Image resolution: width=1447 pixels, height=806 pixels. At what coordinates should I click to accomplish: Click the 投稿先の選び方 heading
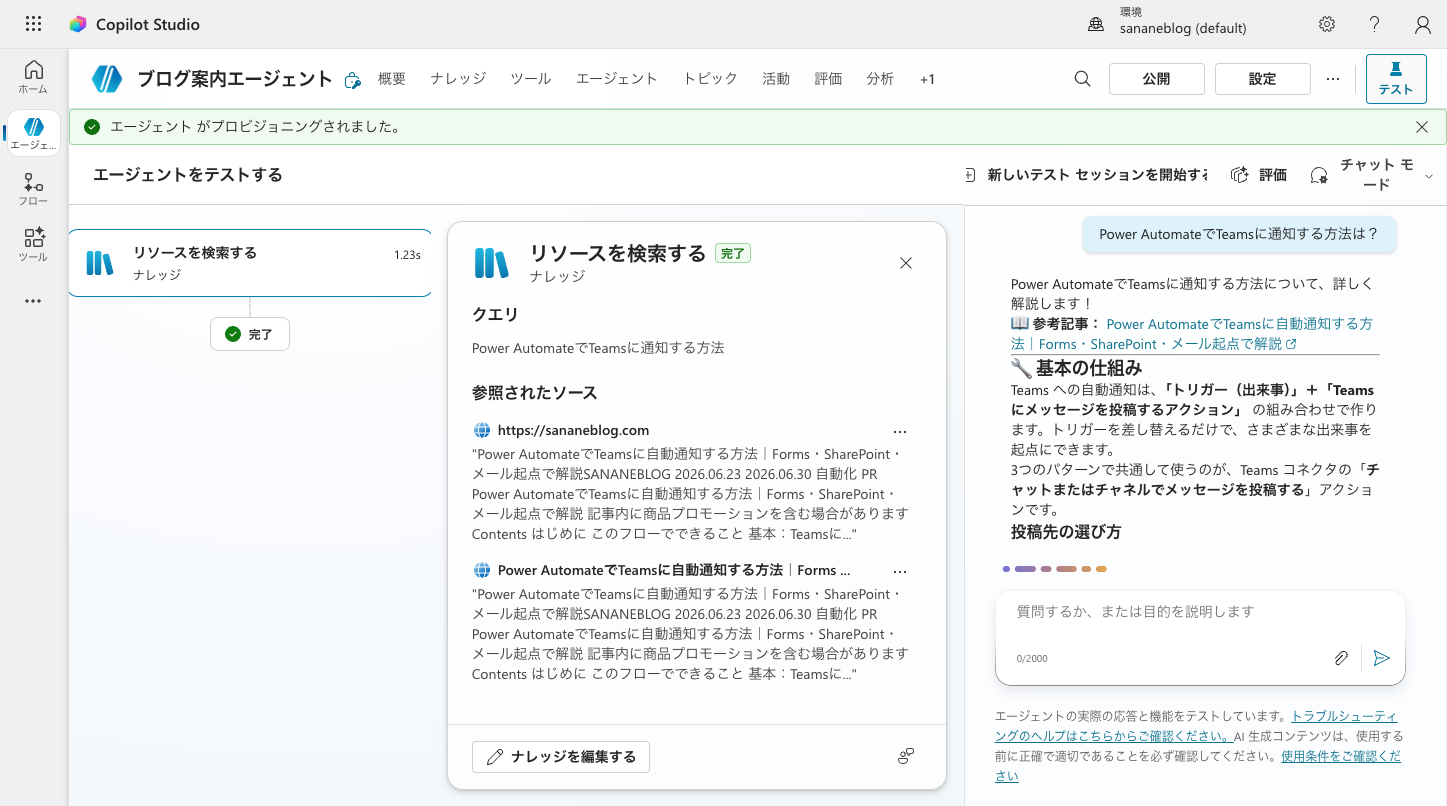[x=1066, y=532]
